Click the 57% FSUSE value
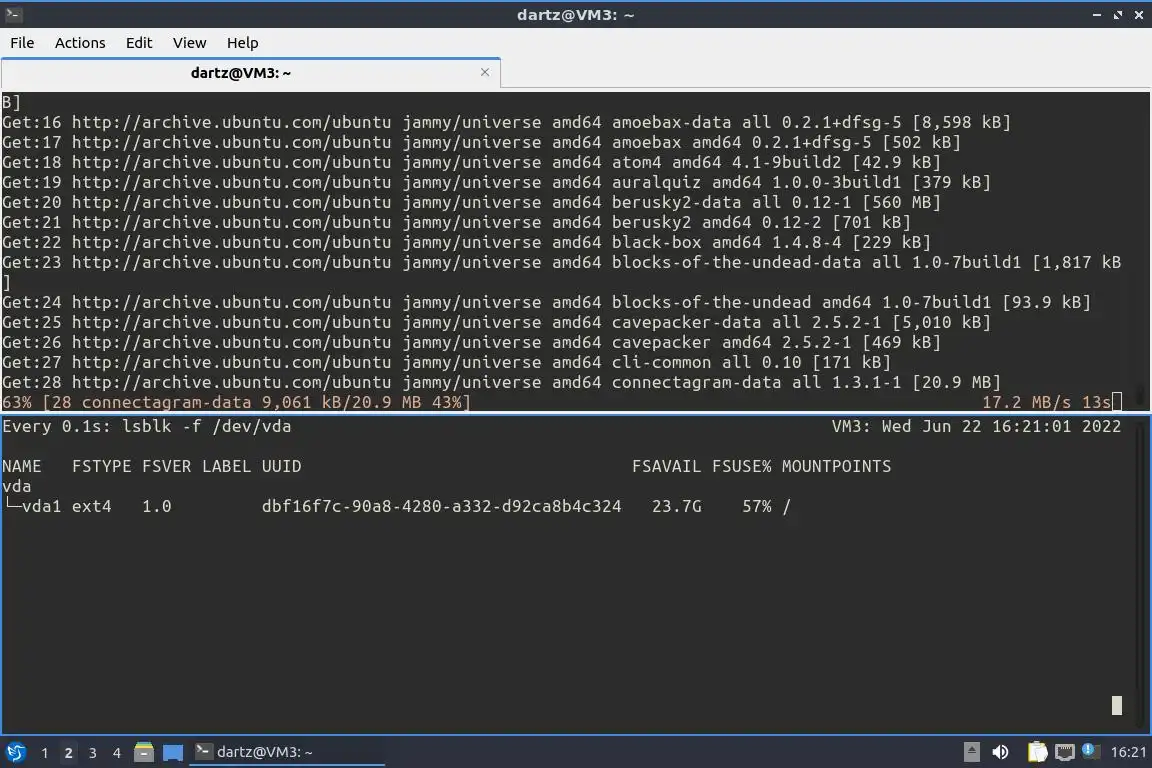Screen dimensions: 1152x768 757,506
